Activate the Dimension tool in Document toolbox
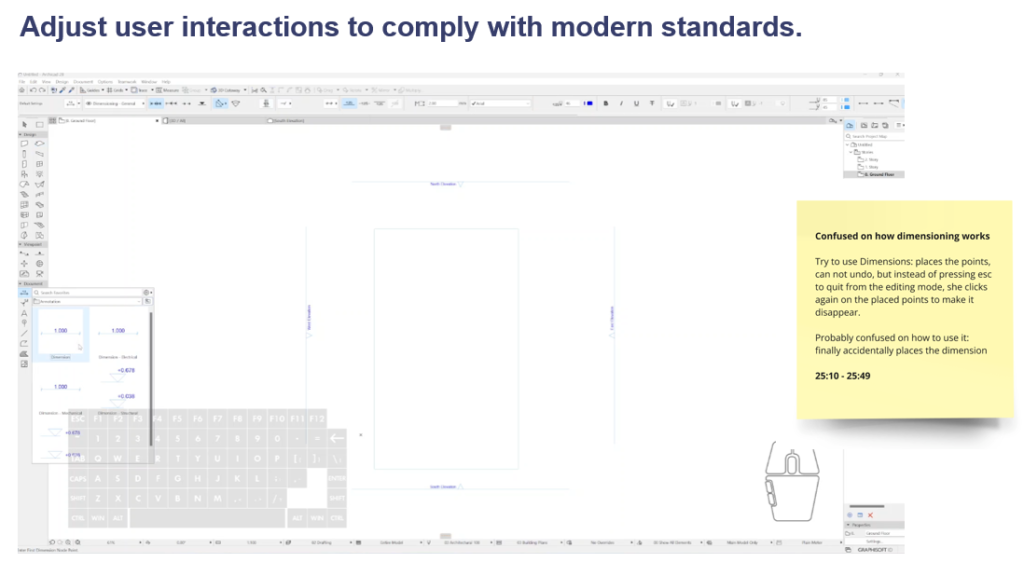Image resolution: width=1024 pixels, height=576 pixels. click(25, 292)
